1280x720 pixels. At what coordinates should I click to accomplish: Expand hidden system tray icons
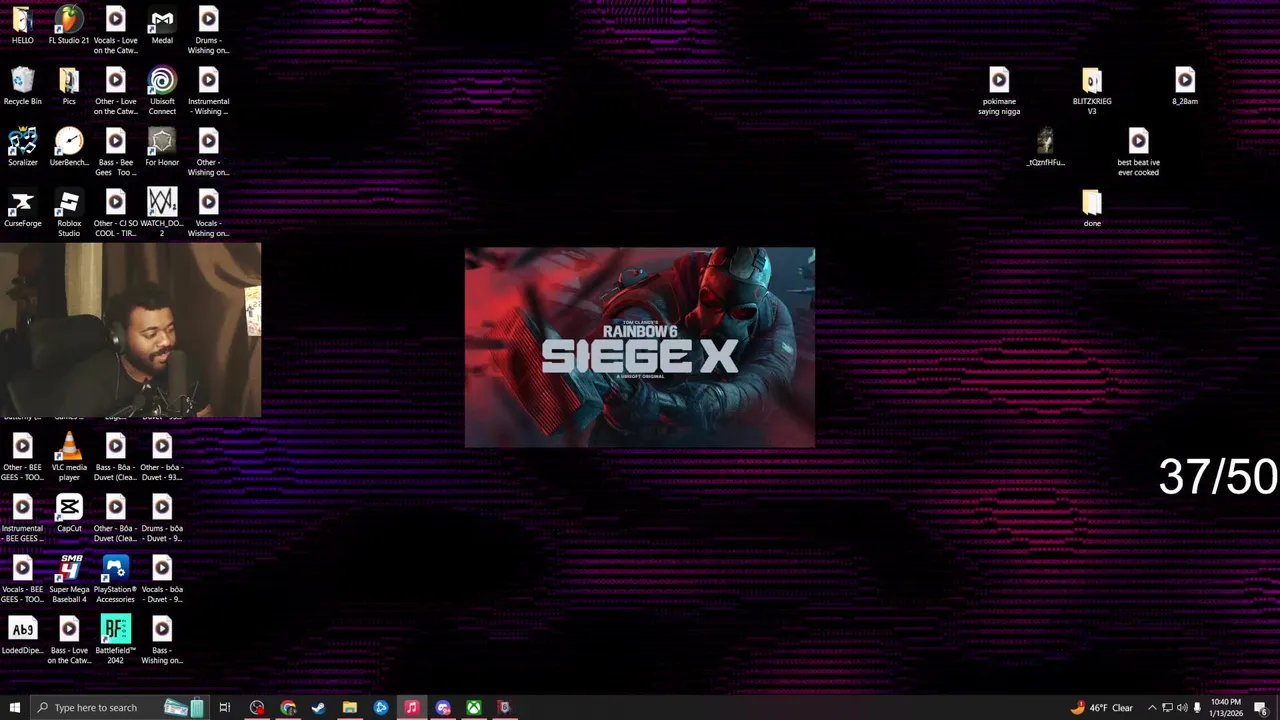(x=1151, y=708)
